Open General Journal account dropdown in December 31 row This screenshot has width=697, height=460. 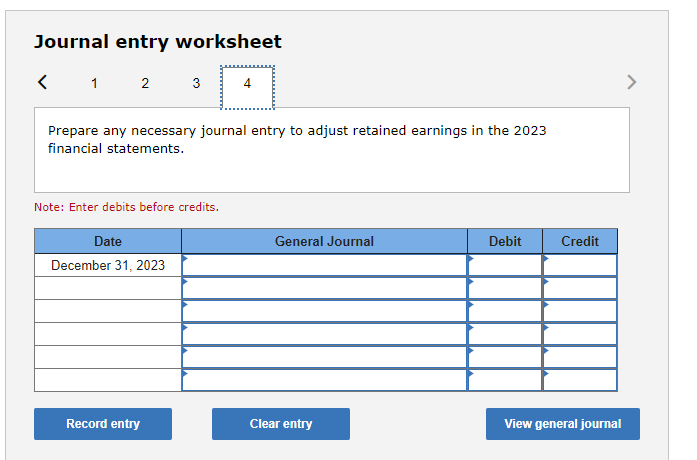[x=324, y=265]
